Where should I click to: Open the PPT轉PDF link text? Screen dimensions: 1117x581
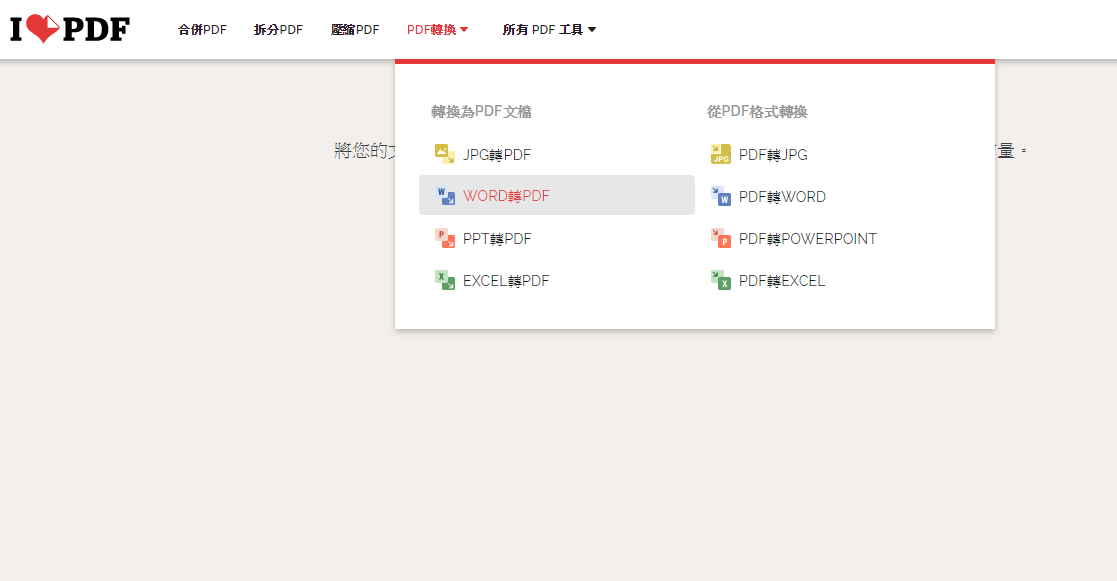[497, 239]
